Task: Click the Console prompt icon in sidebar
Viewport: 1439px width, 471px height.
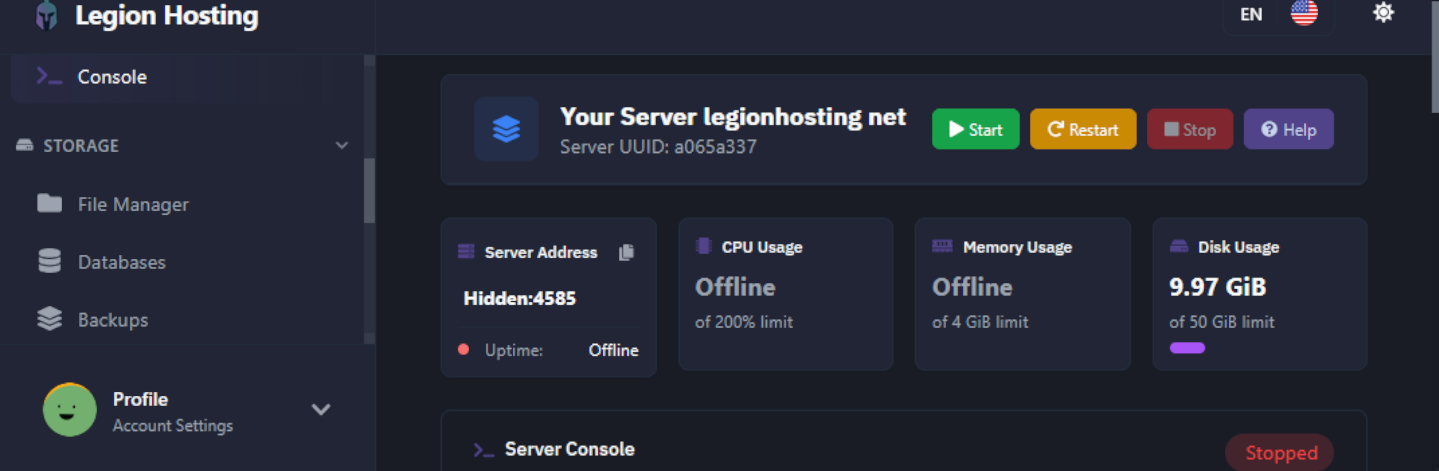Action: (49, 76)
